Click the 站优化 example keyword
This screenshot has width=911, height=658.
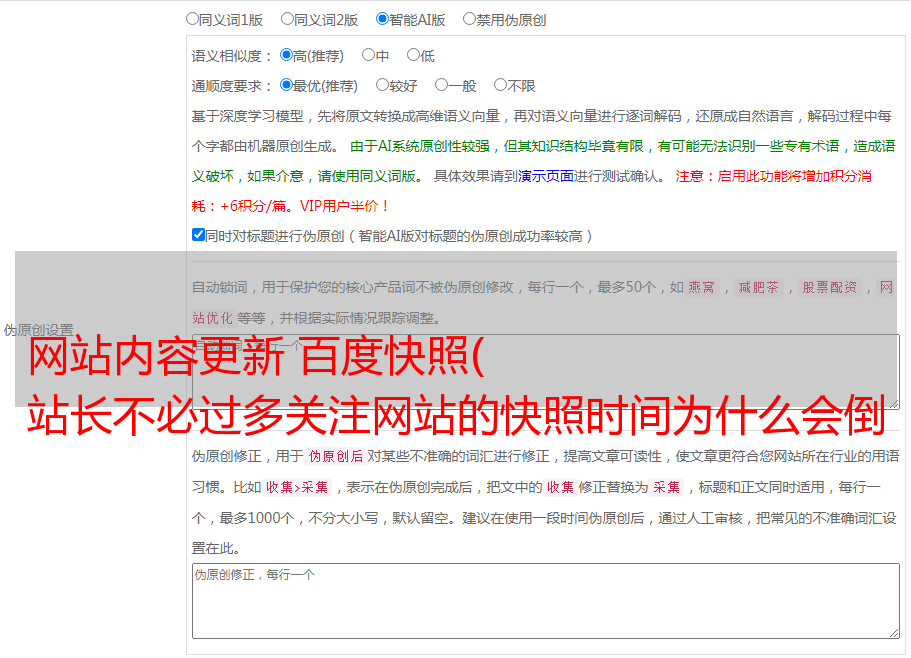tap(213, 318)
